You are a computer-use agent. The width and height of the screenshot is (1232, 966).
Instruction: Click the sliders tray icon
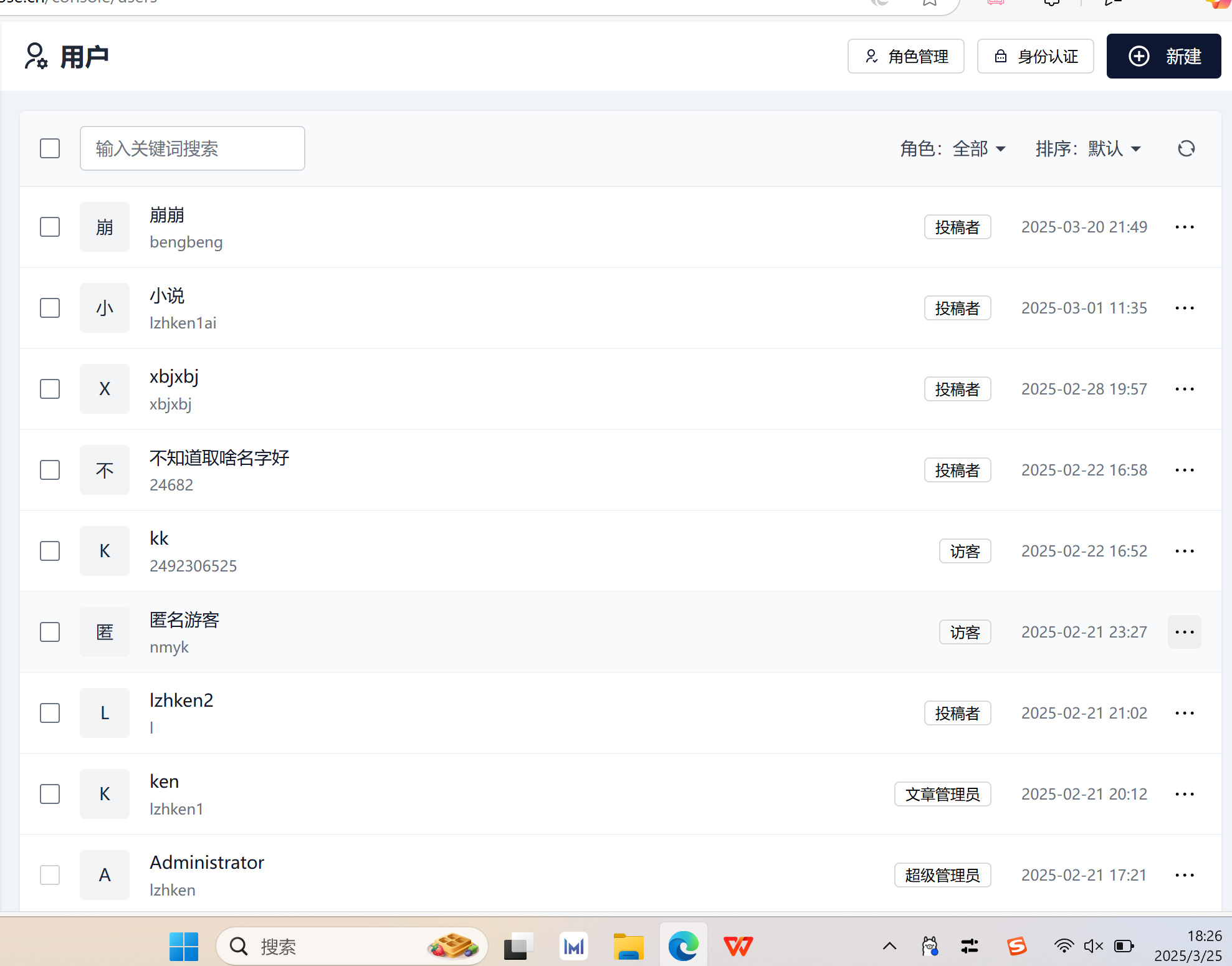970,947
